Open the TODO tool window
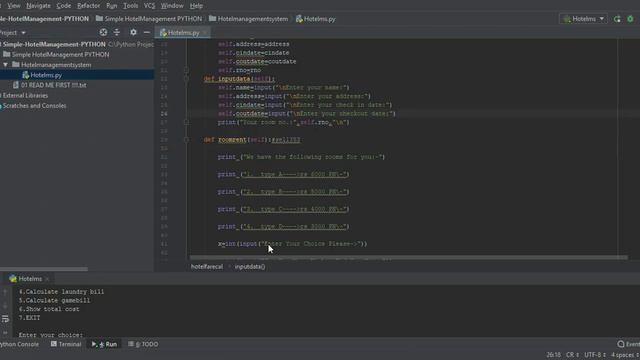 pos(143,344)
